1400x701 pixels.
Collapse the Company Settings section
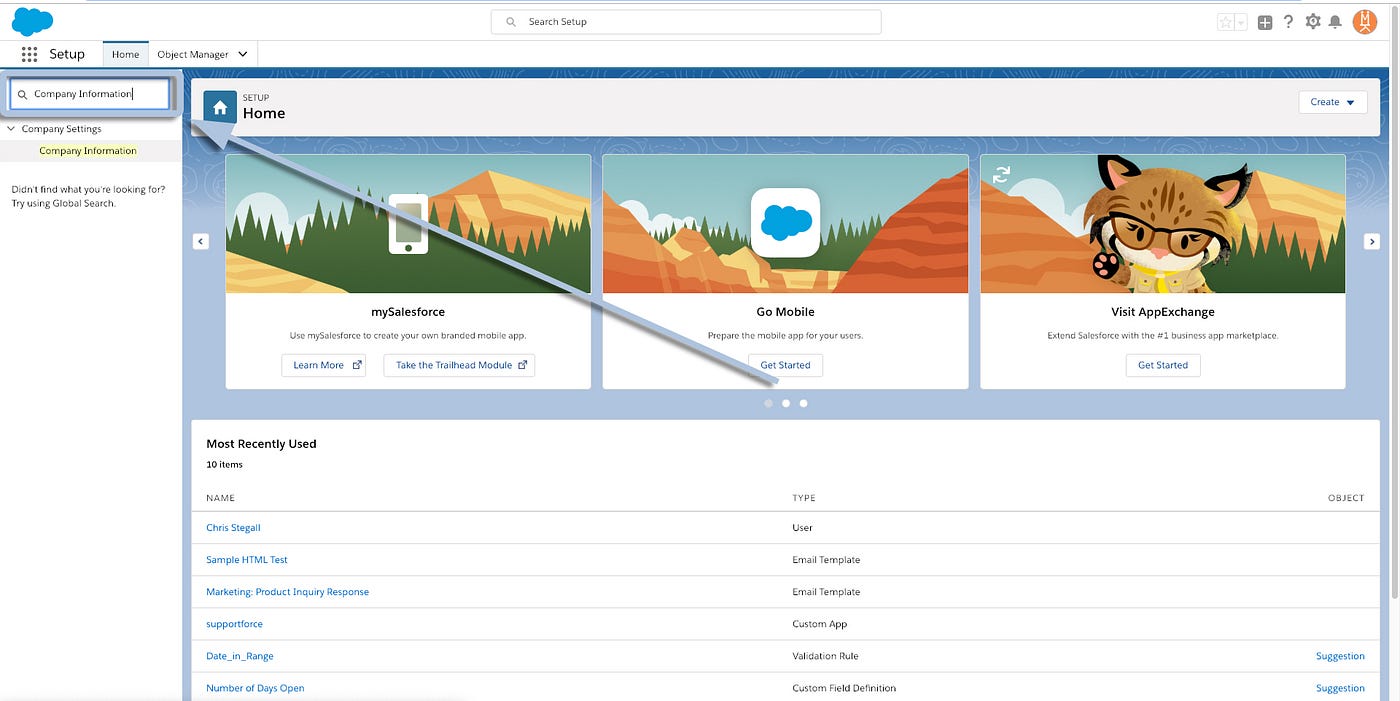(x=11, y=129)
